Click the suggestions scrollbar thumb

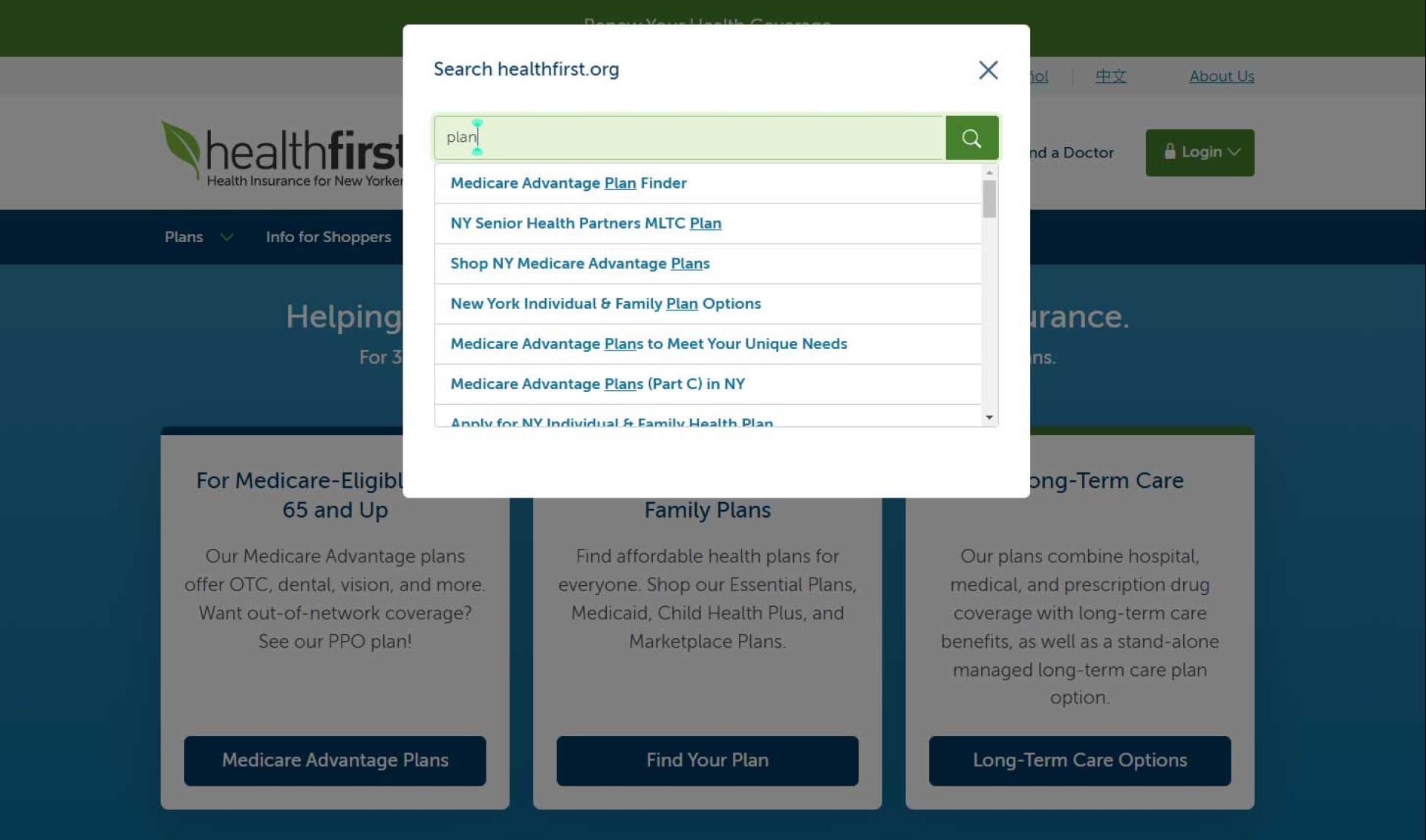(x=989, y=199)
